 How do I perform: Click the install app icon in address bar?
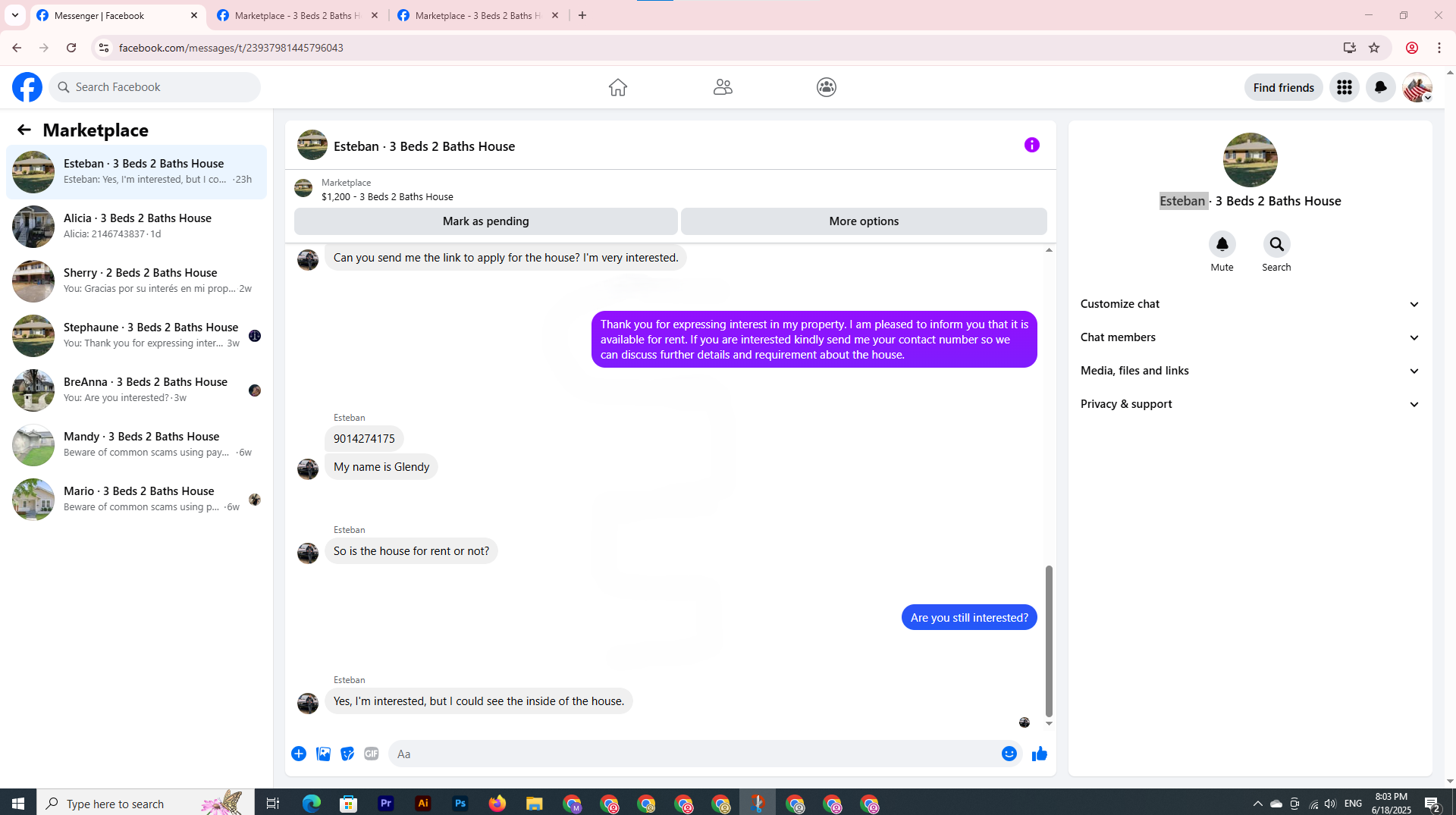1349,48
